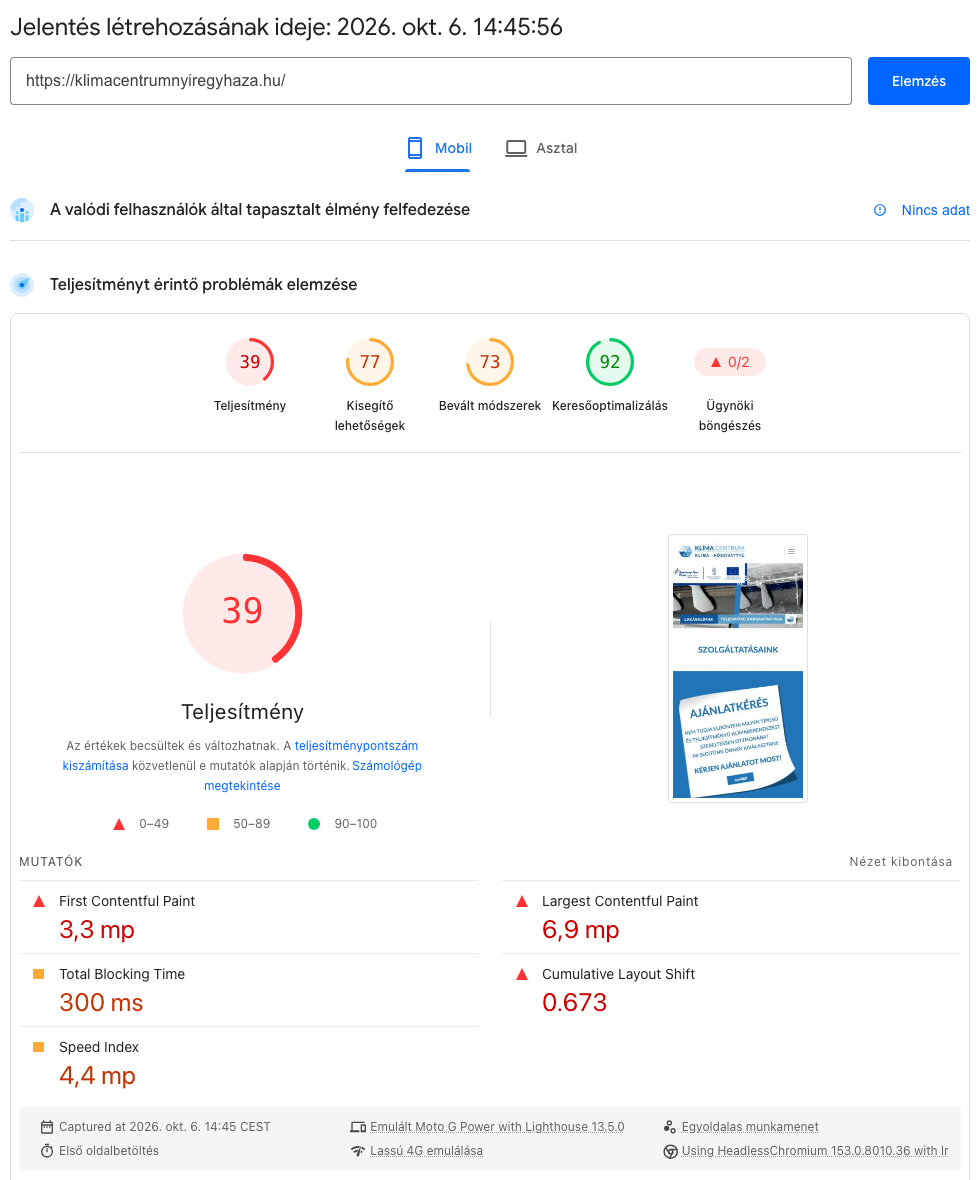Screen dimensions: 980x1180
Task: Click the orange square next to Speed Index
Action: click(38, 1047)
